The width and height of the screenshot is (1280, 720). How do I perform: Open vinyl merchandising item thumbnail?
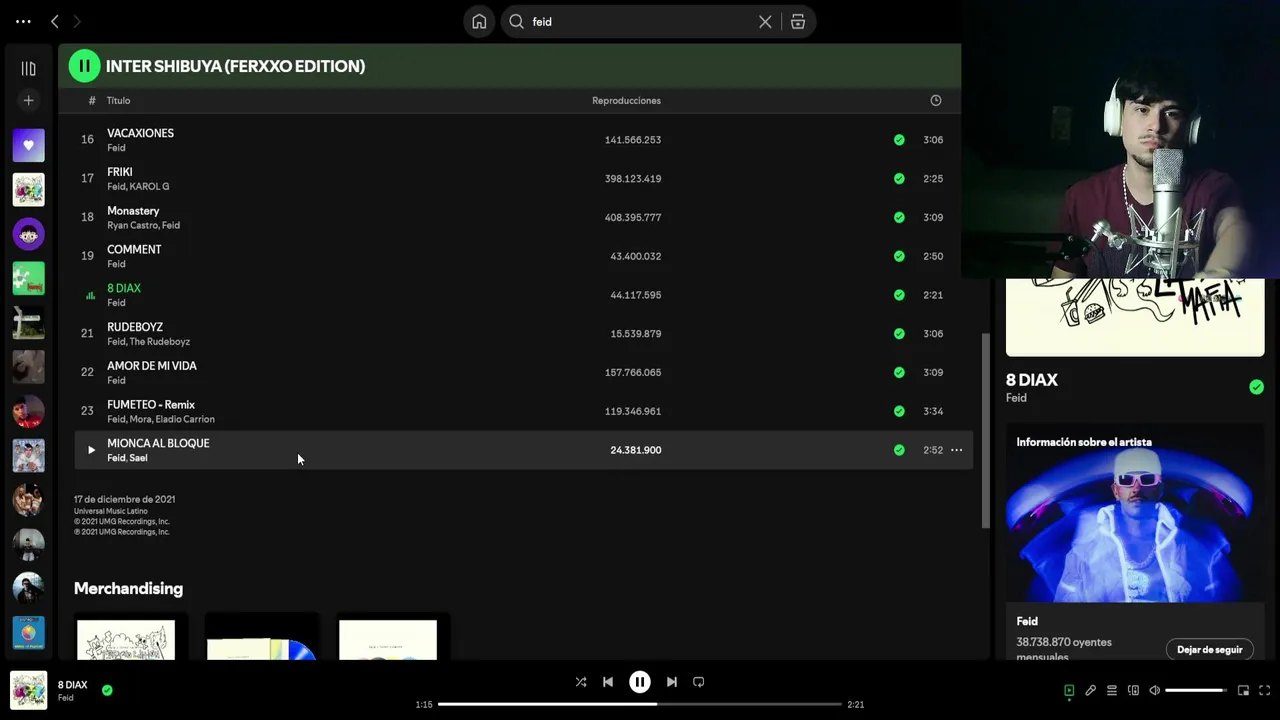[262, 638]
